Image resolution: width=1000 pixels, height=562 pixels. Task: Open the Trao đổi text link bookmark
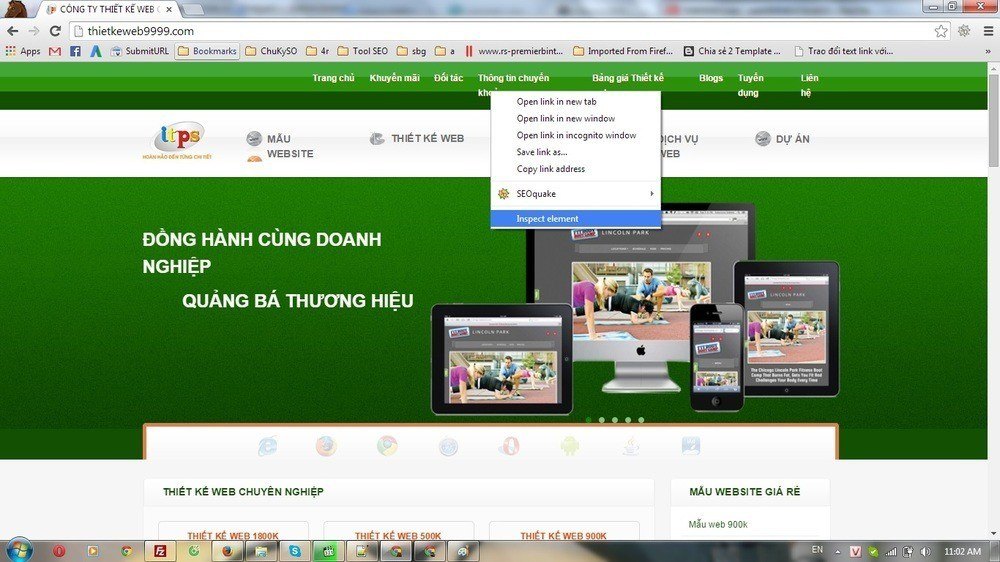(x=843, y=51)
